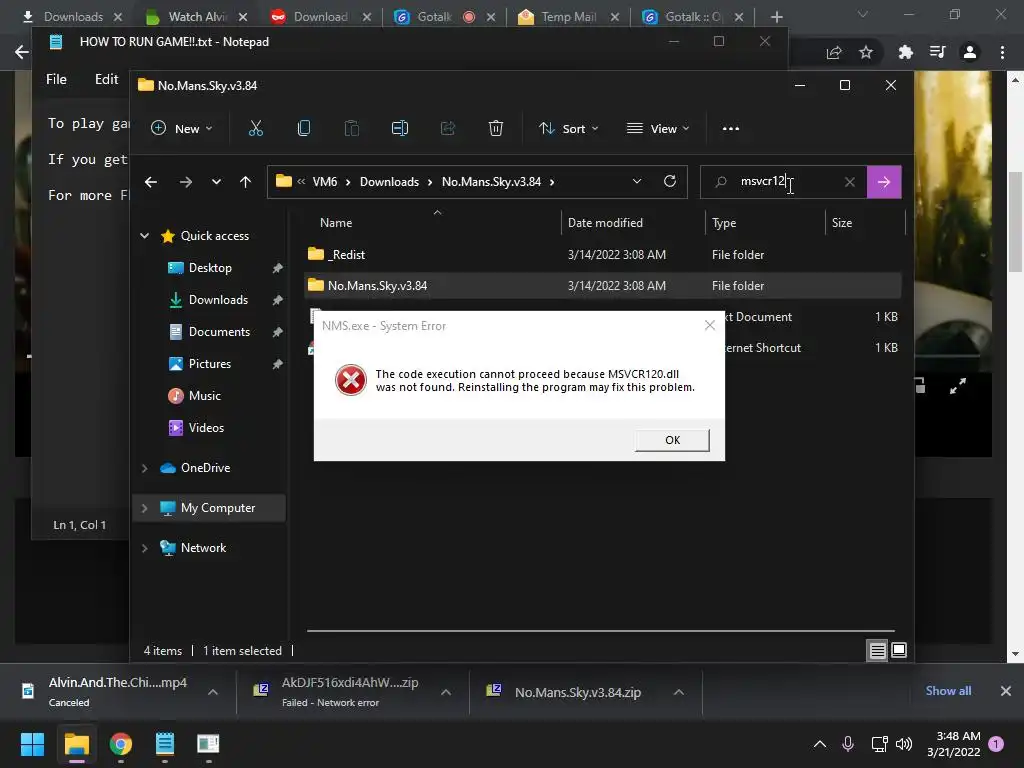Click the Share icon in Explorer toolbar

point(447,129)
